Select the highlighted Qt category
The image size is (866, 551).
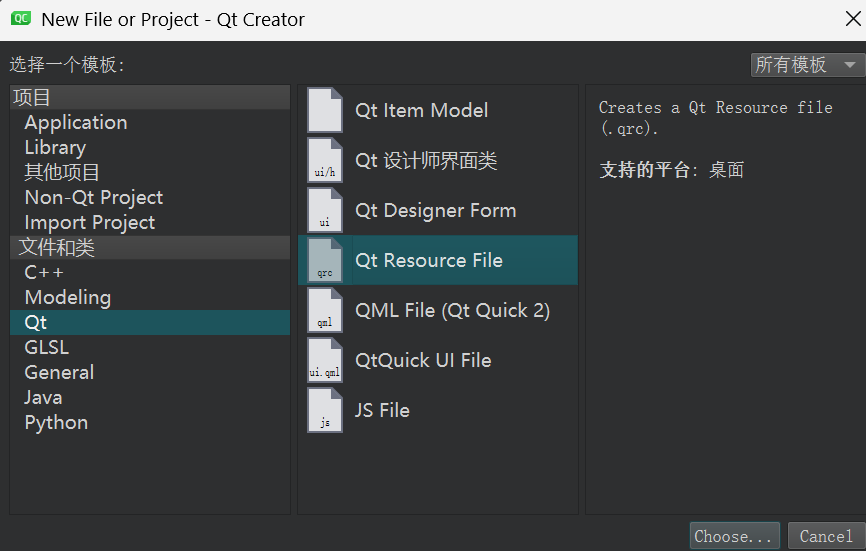[150, 322]
